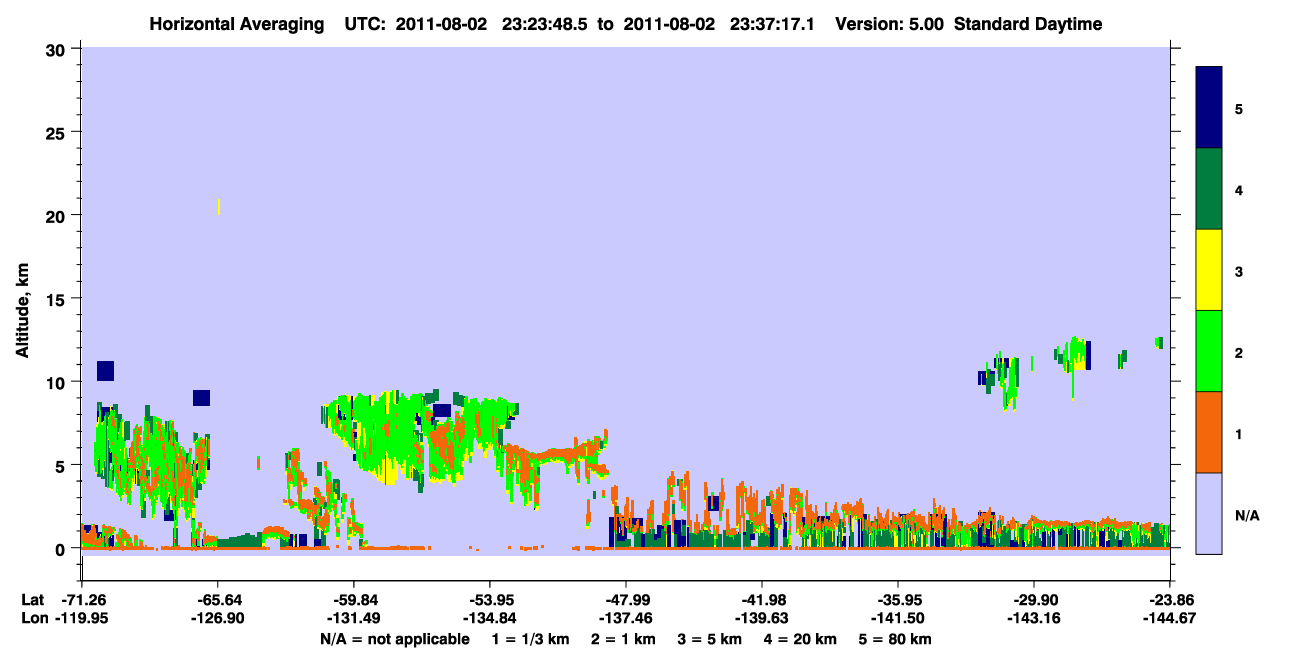Click longitude value -139.63
Image resolution: width=1300 pixels, height=667 pixels.
tap(761, 619)
